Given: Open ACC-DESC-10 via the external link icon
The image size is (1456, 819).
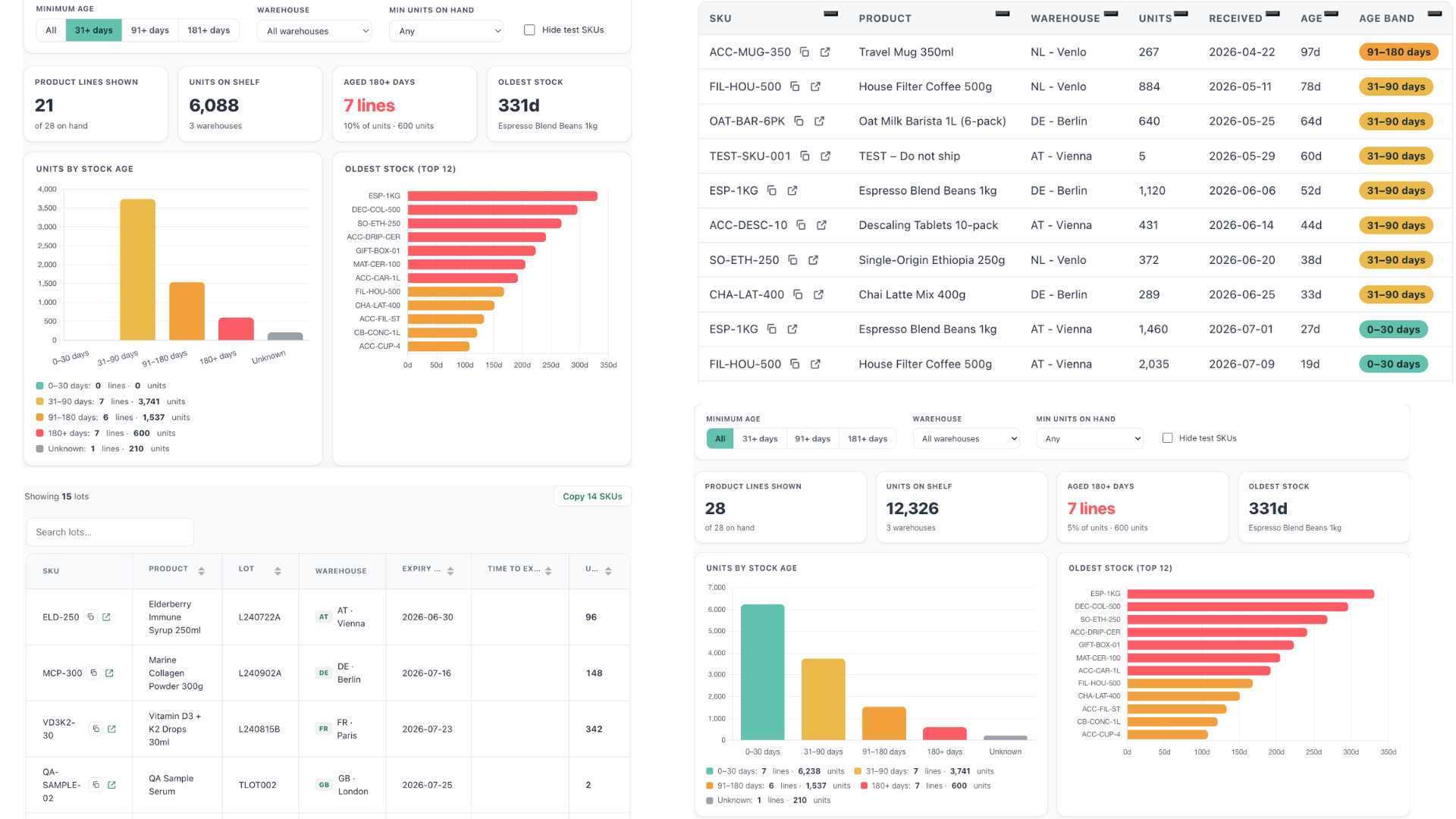Looking at the screenshot, I should pyautogui.click(x=821, y=225).
